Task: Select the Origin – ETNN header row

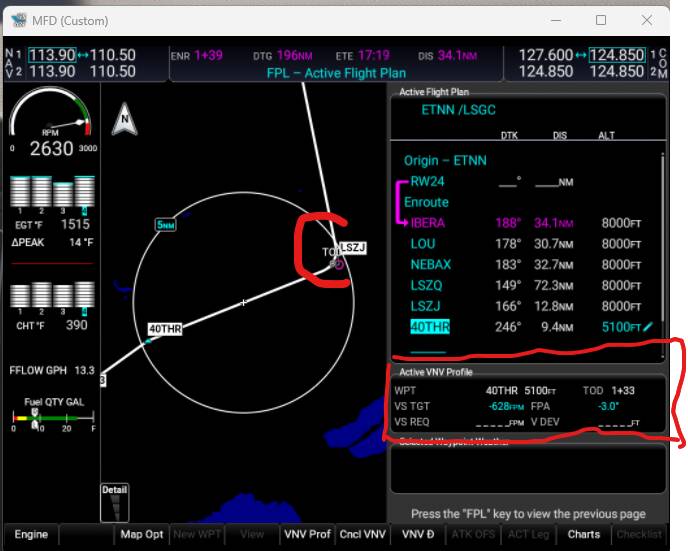Action: pos(446,160)
